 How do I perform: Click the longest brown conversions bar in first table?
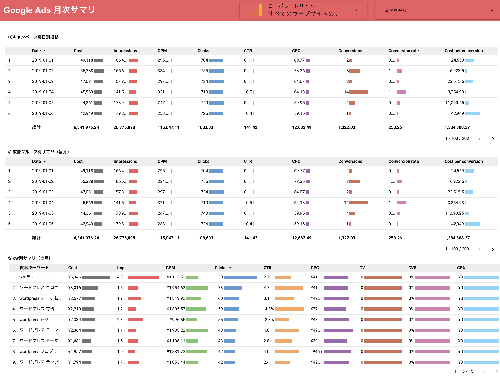click(358, 92)
